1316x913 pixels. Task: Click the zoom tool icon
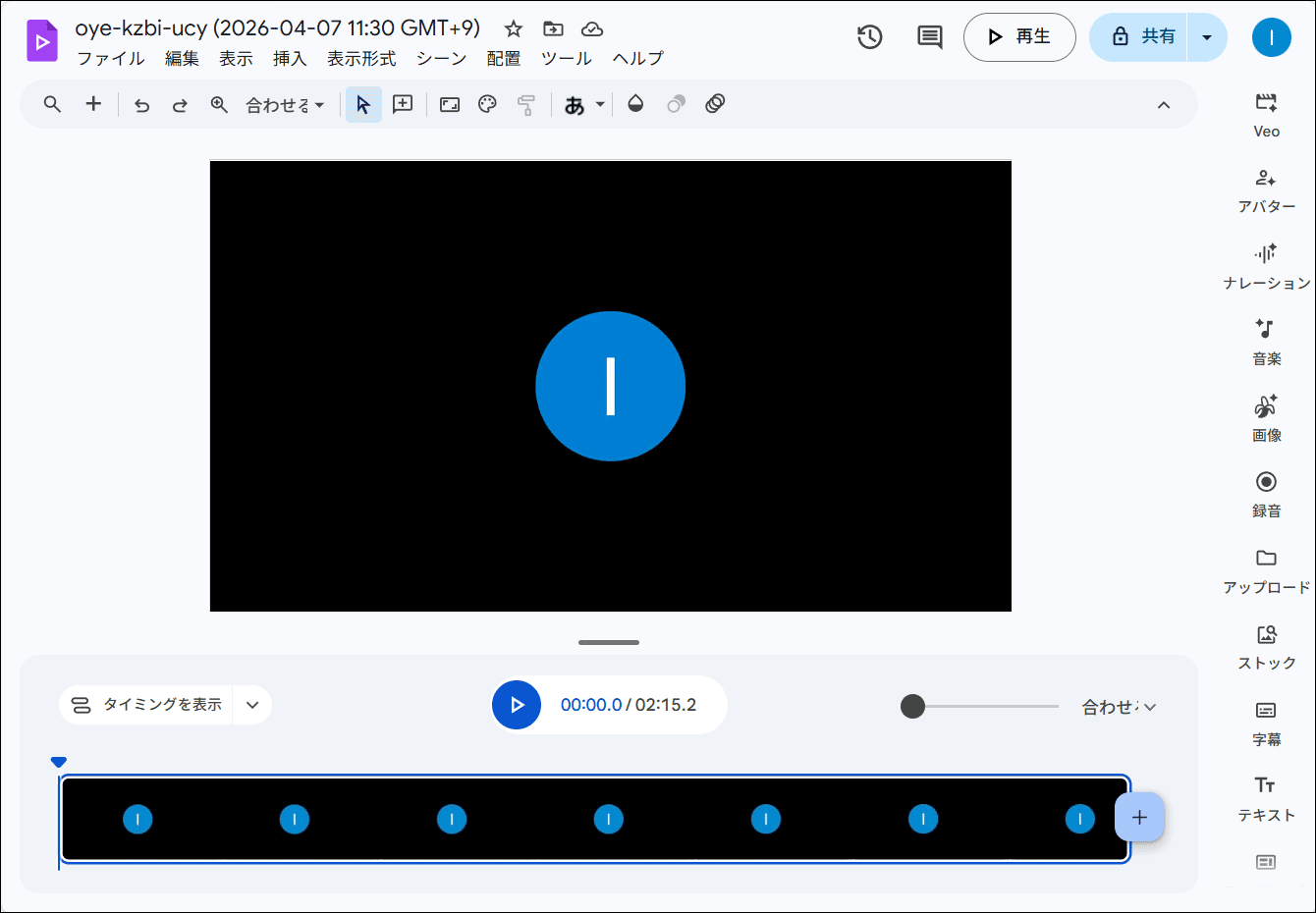pos(219,105)
